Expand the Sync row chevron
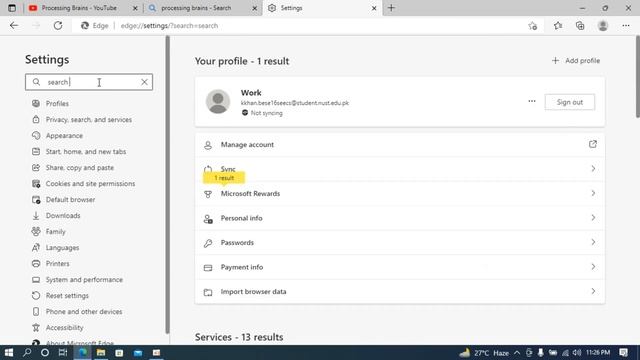Screen dimensions: 640x360 tap(593, 169)
